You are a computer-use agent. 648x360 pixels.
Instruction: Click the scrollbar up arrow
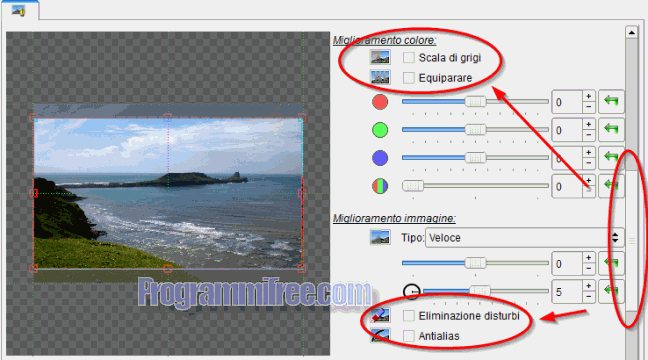[631, 32]
